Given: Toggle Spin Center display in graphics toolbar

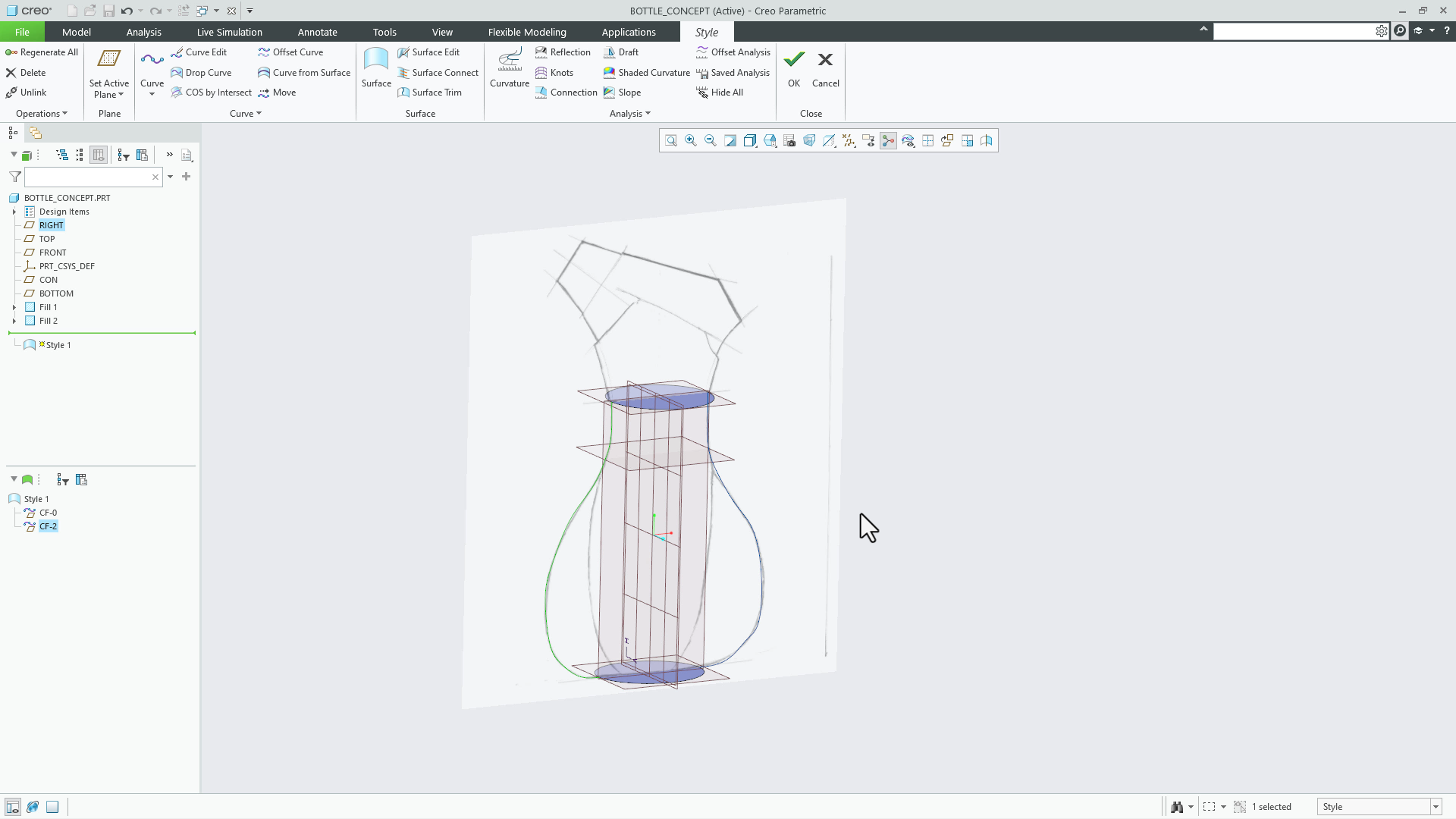Looking at the screenshot, I should tap(888, 141).
